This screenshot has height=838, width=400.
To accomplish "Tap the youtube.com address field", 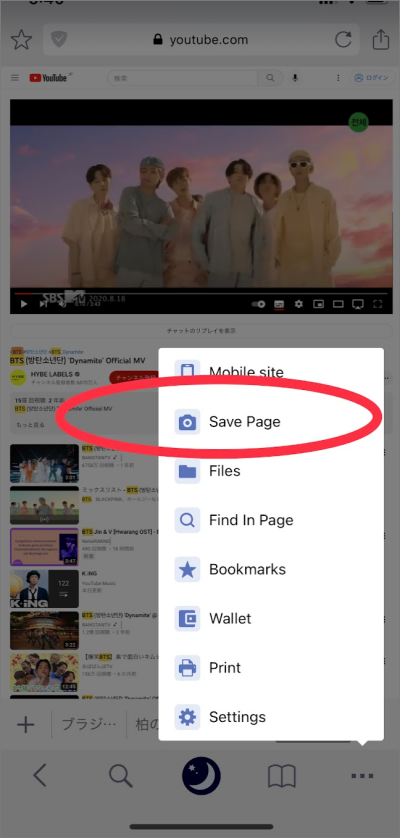I will pyautogui.click(x=201, y=40).
